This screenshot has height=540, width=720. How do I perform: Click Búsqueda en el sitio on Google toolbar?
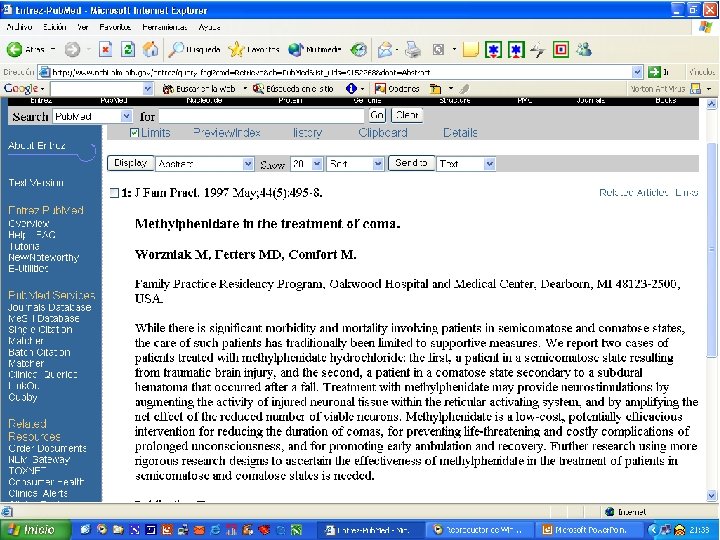(293, 89)
